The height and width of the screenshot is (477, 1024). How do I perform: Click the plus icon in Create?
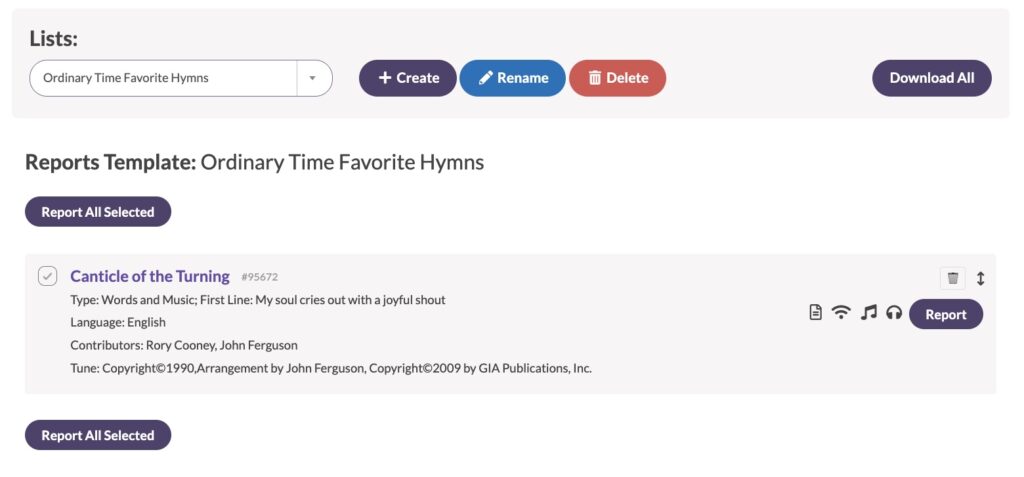[x=385, y=78]
